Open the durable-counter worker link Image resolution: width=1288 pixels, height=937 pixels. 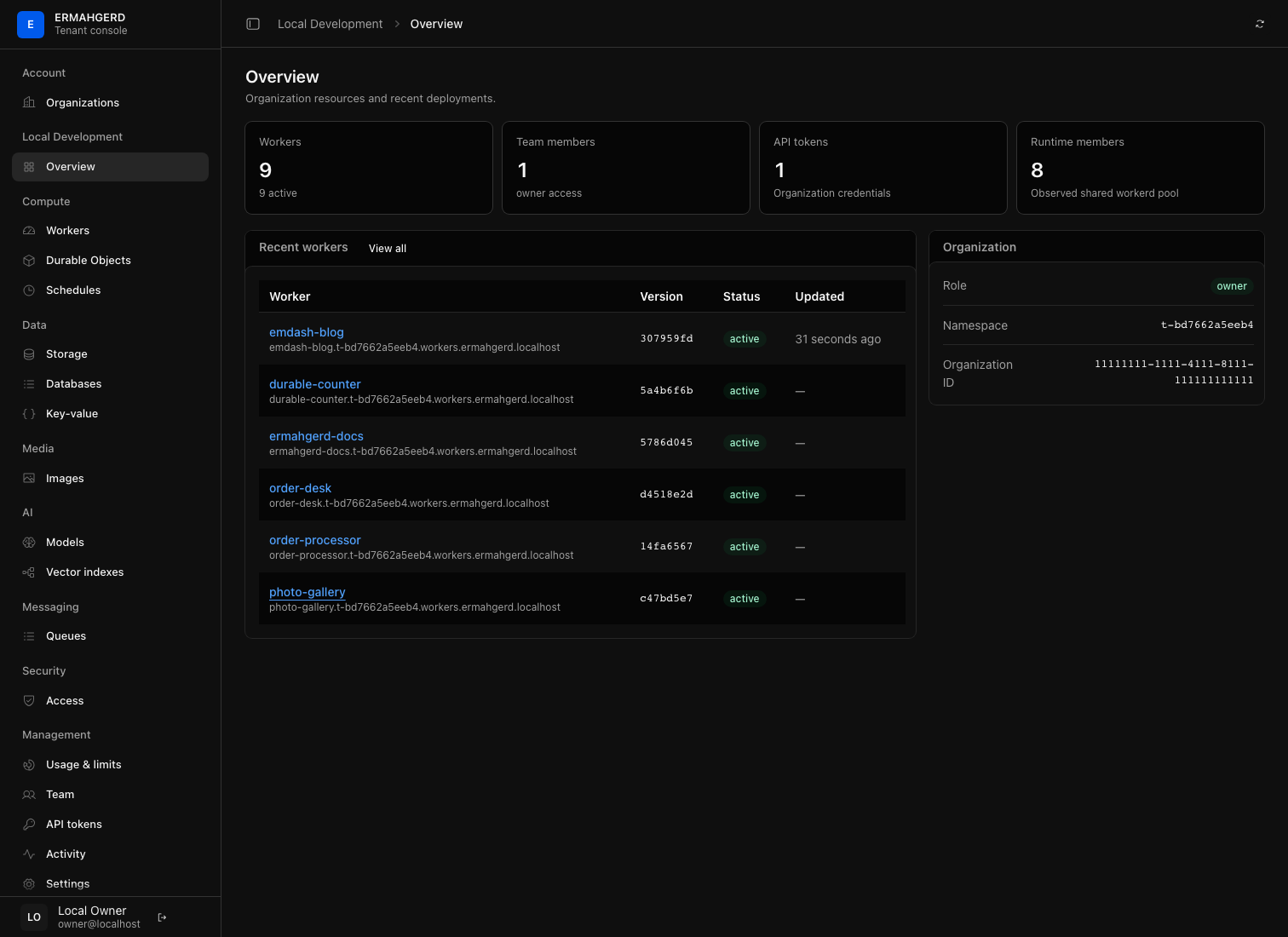point(315,384)
